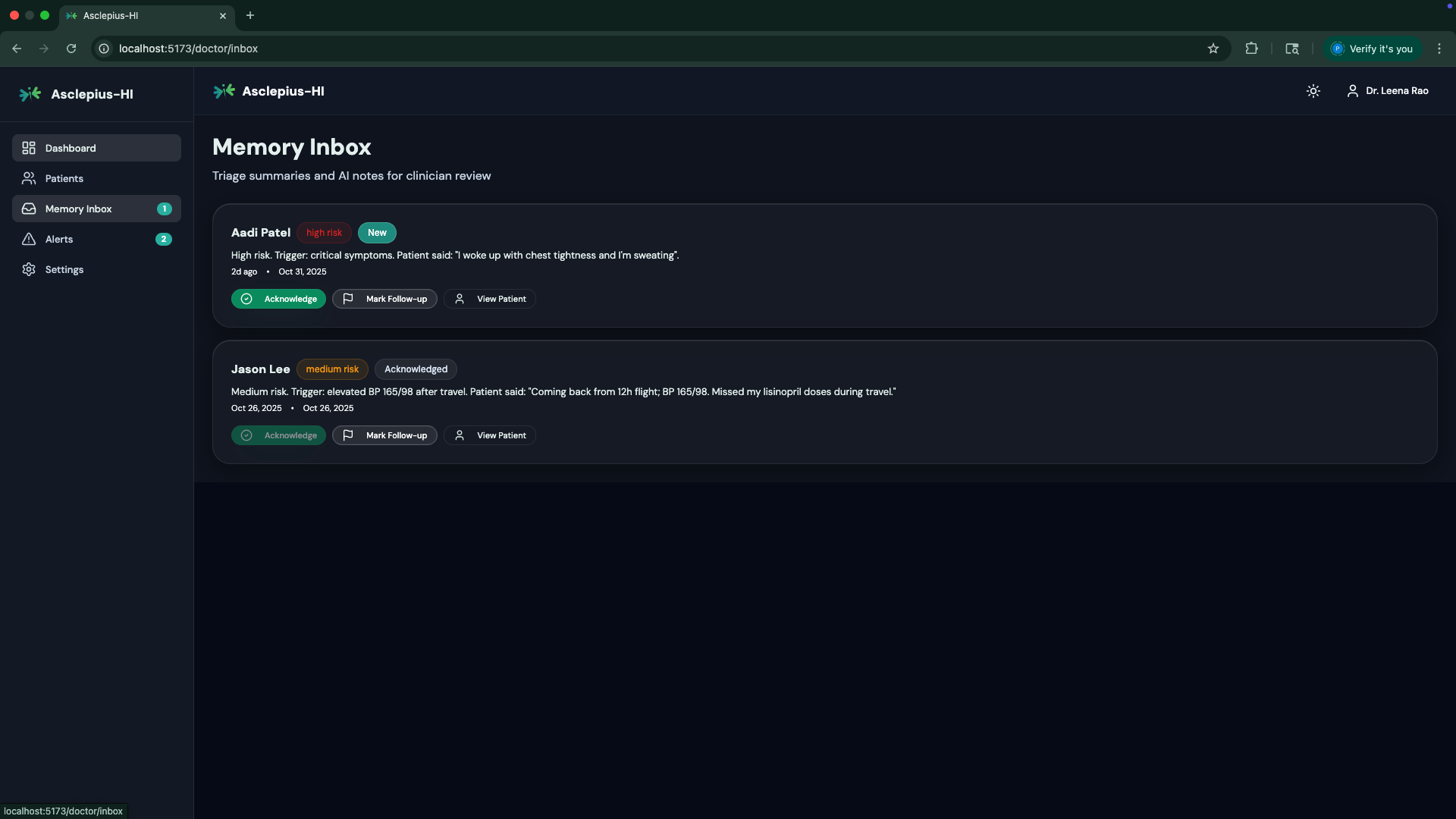This screenshot has width=1456, height=819.
Task: Mark follow-up for Aadi Patel
Action: [384, 299]
